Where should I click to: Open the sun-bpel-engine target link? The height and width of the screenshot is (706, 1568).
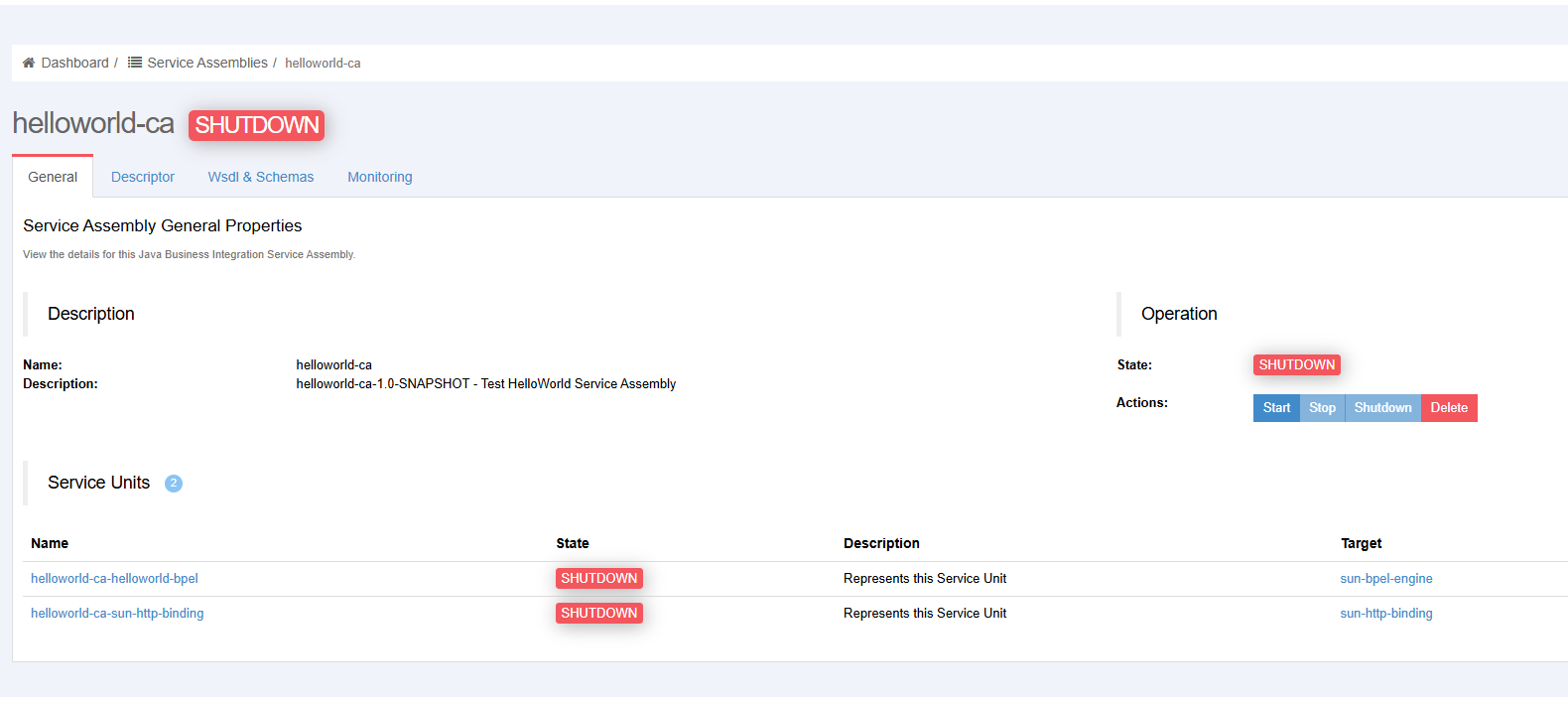click(1386, 579)
